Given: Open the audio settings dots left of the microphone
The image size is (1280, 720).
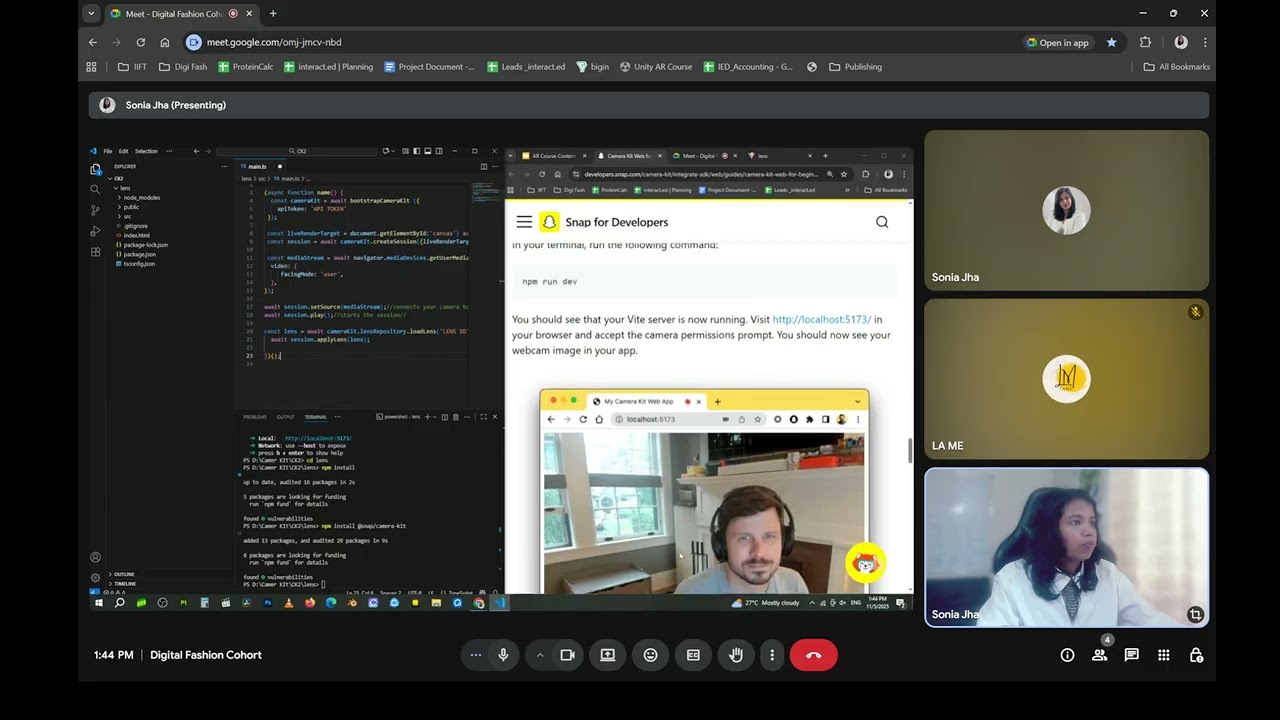Looking at the screenshot, I should tap(476, 655).
